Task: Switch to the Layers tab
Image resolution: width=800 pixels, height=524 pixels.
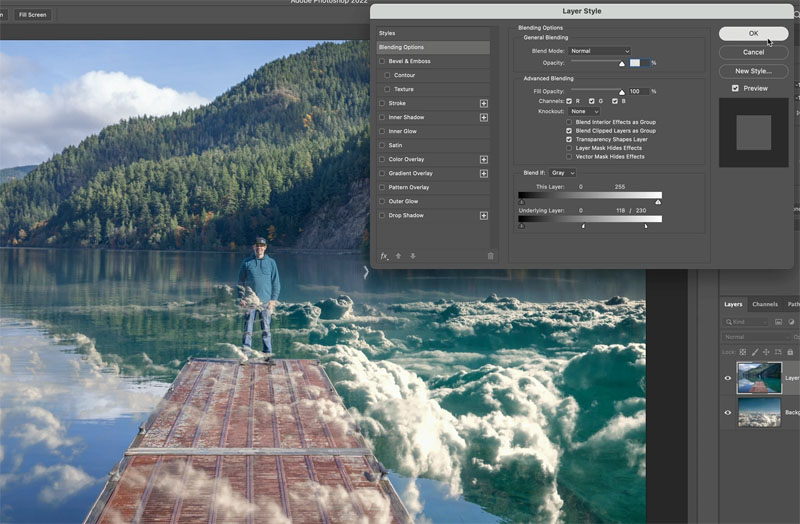Action: point(733,304)
